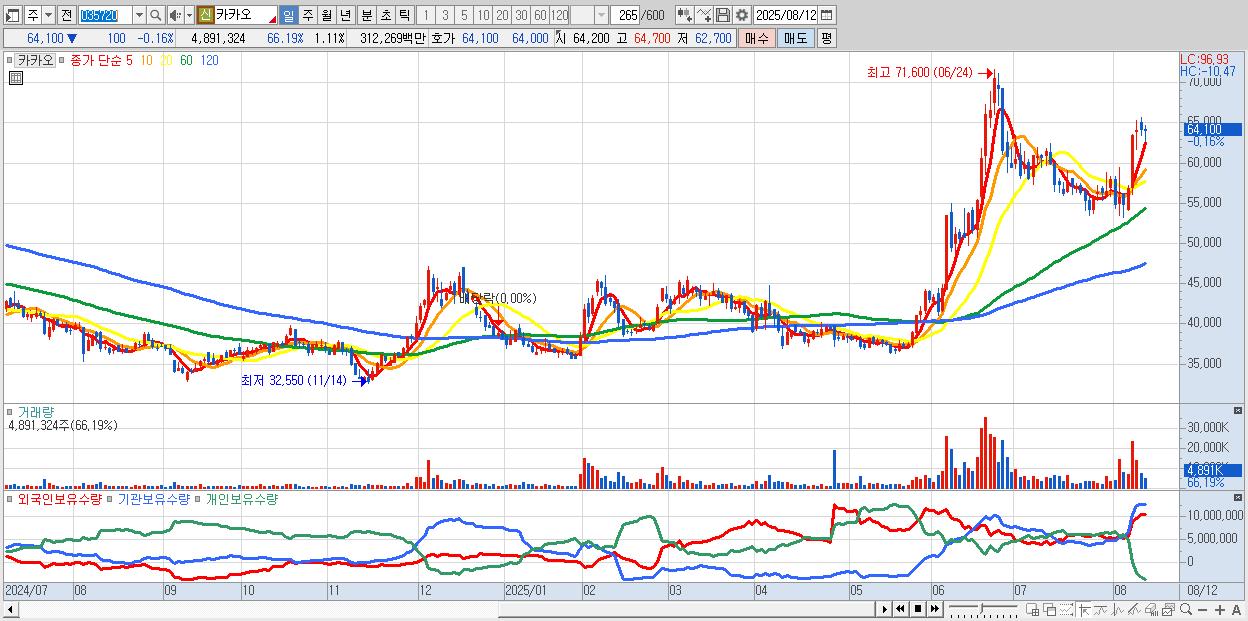Image resolution: width=1248 pixels, height=621 pixels.
Task: Click the save chart floppy disk icon
Action: [x=723, y=15]
